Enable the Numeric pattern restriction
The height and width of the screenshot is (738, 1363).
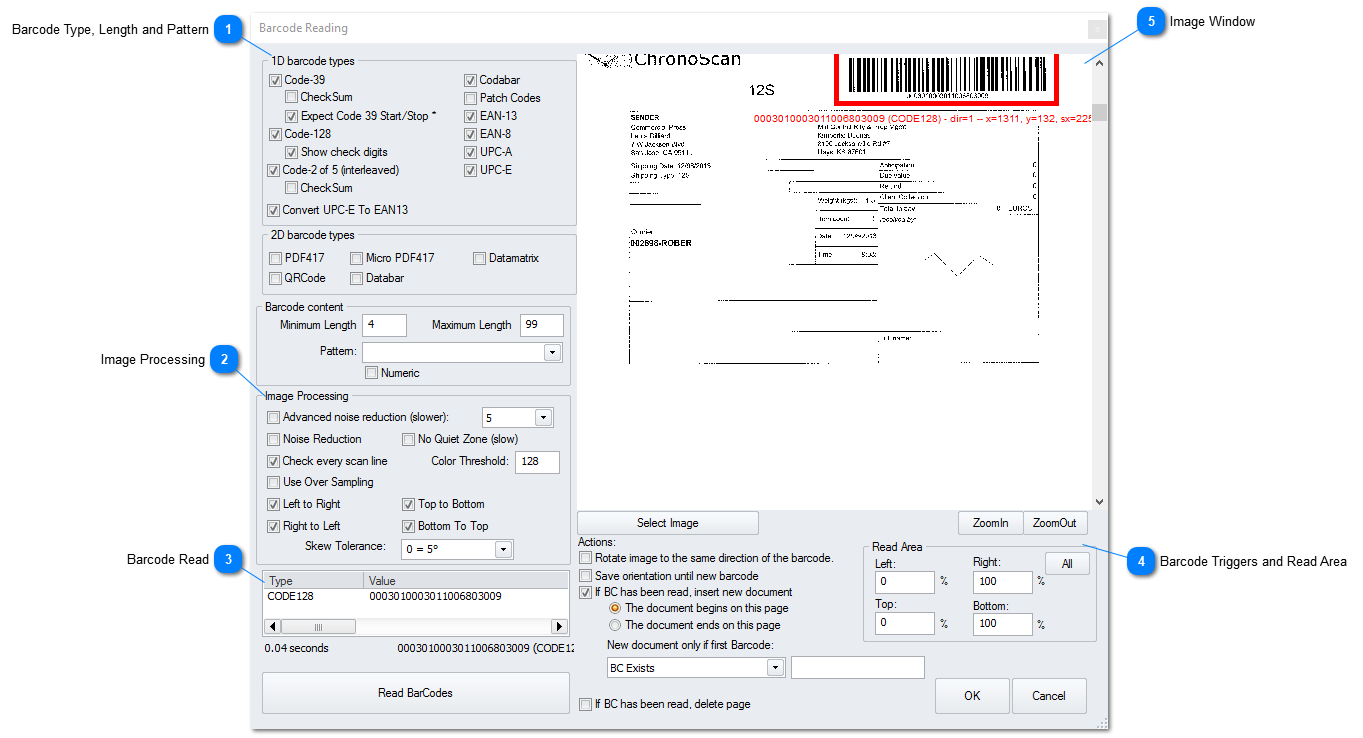coord(371,372)
